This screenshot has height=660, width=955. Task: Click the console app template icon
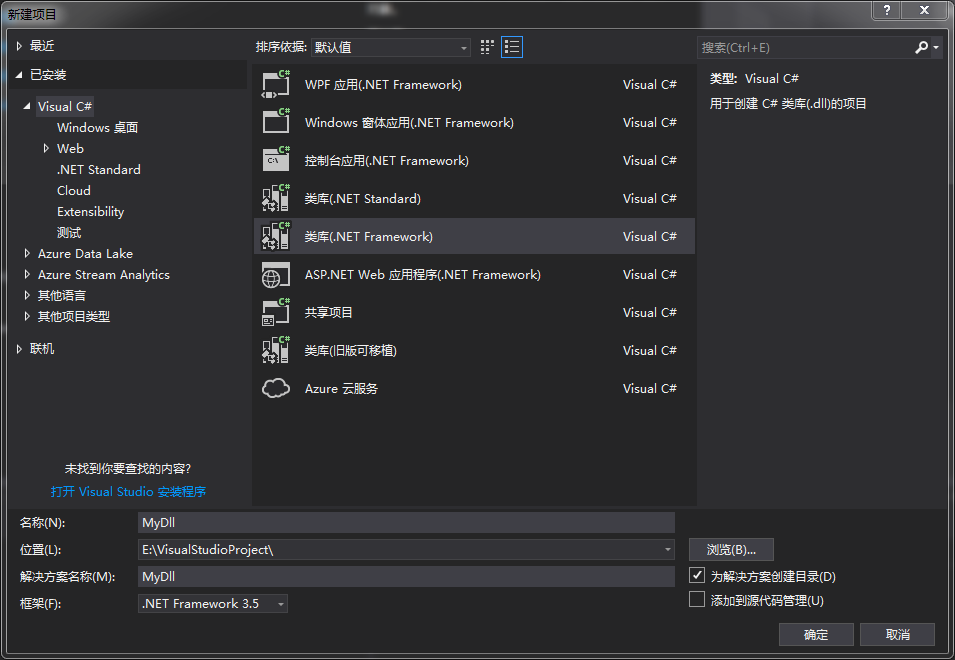276,161
